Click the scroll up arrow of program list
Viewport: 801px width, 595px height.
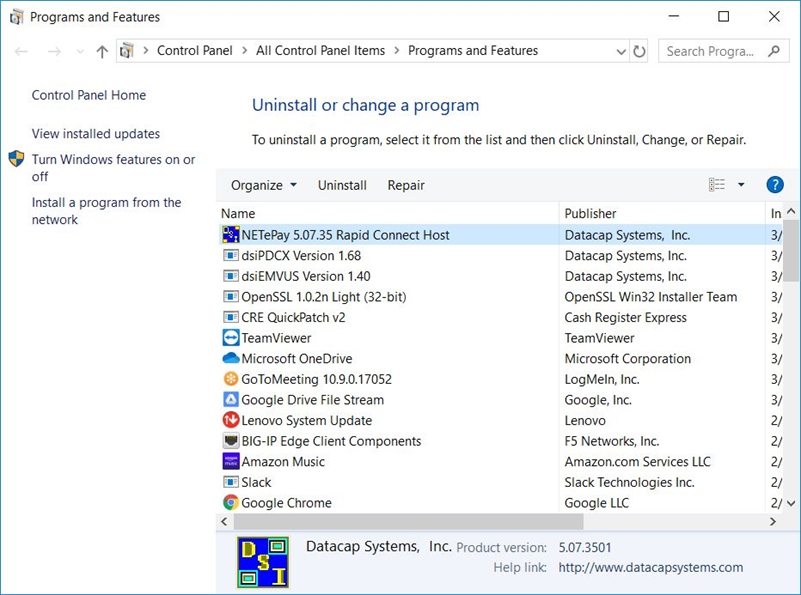791,211
